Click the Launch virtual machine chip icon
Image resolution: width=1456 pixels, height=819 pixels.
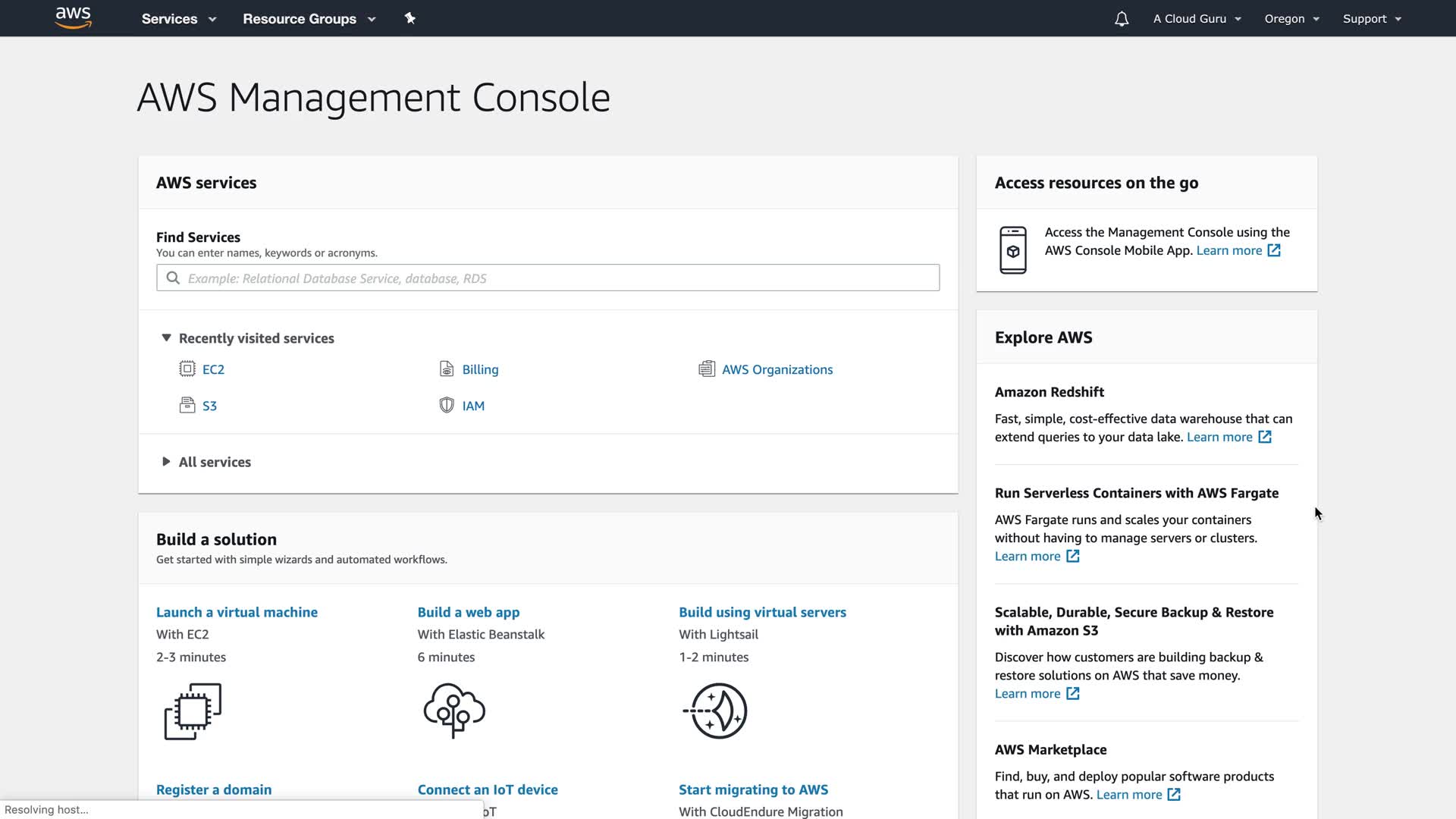[x=193, y=711]
